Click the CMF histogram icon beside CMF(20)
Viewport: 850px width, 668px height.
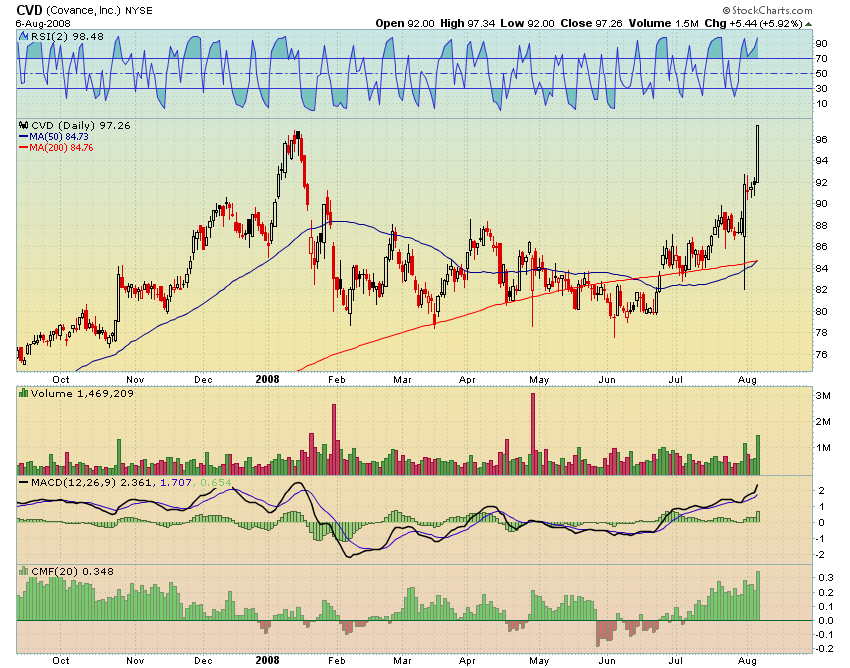(x=23, y=571)
